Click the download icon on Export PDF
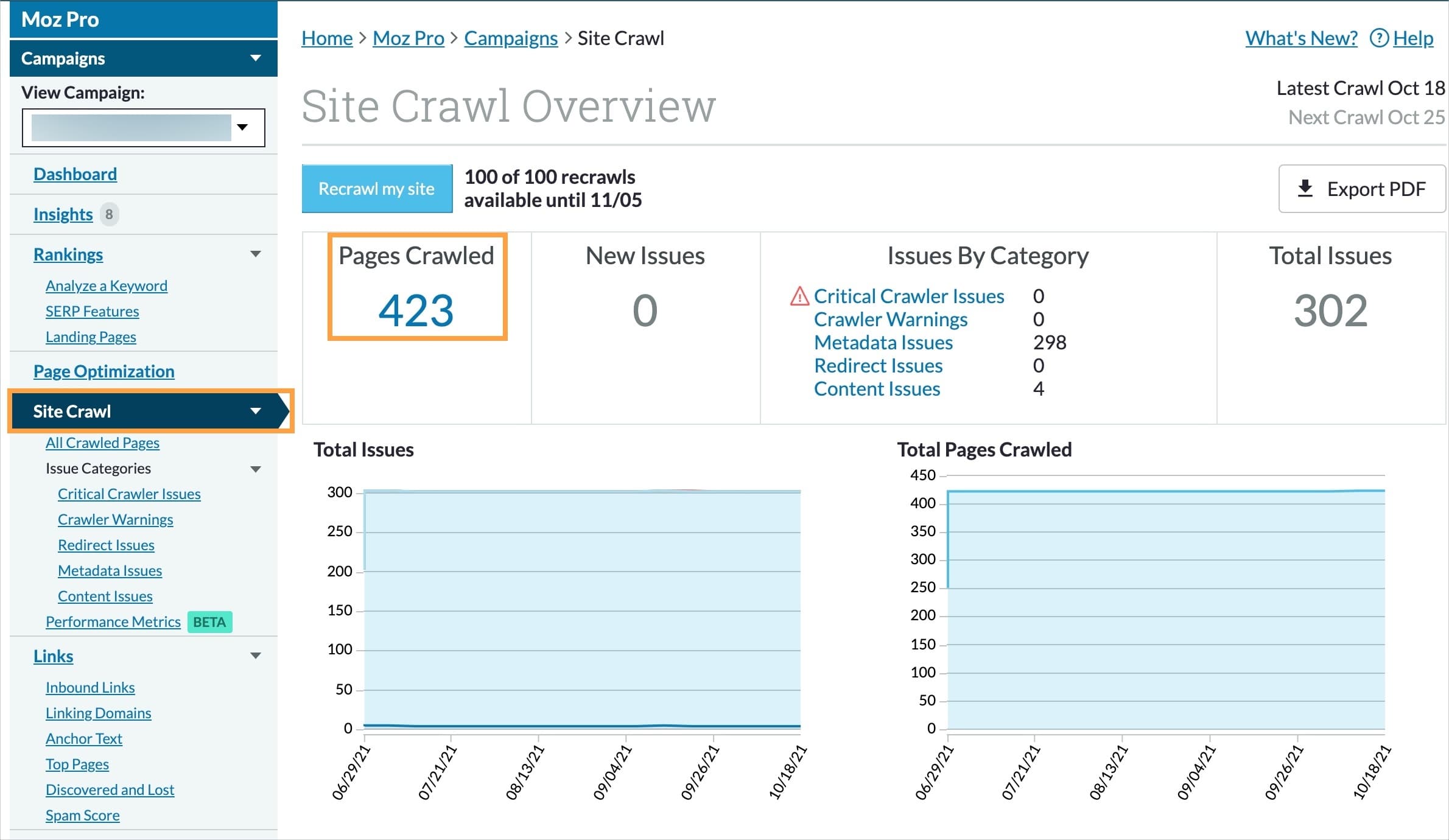The image size is (1449, 840). (1305, 189)
